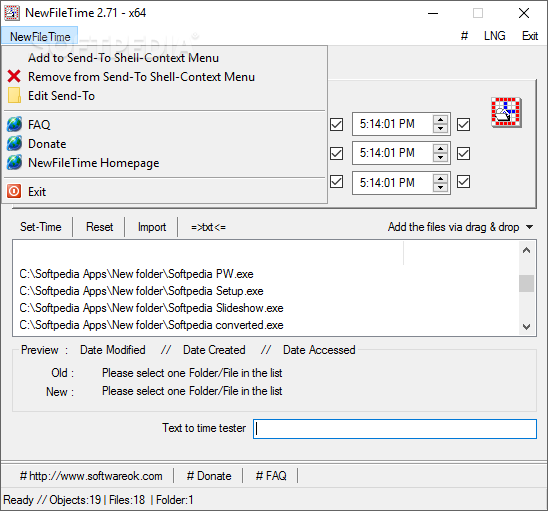Toggle checkbox right of first time field
This screenshot has height=511, width=548.
pos(463,124)
